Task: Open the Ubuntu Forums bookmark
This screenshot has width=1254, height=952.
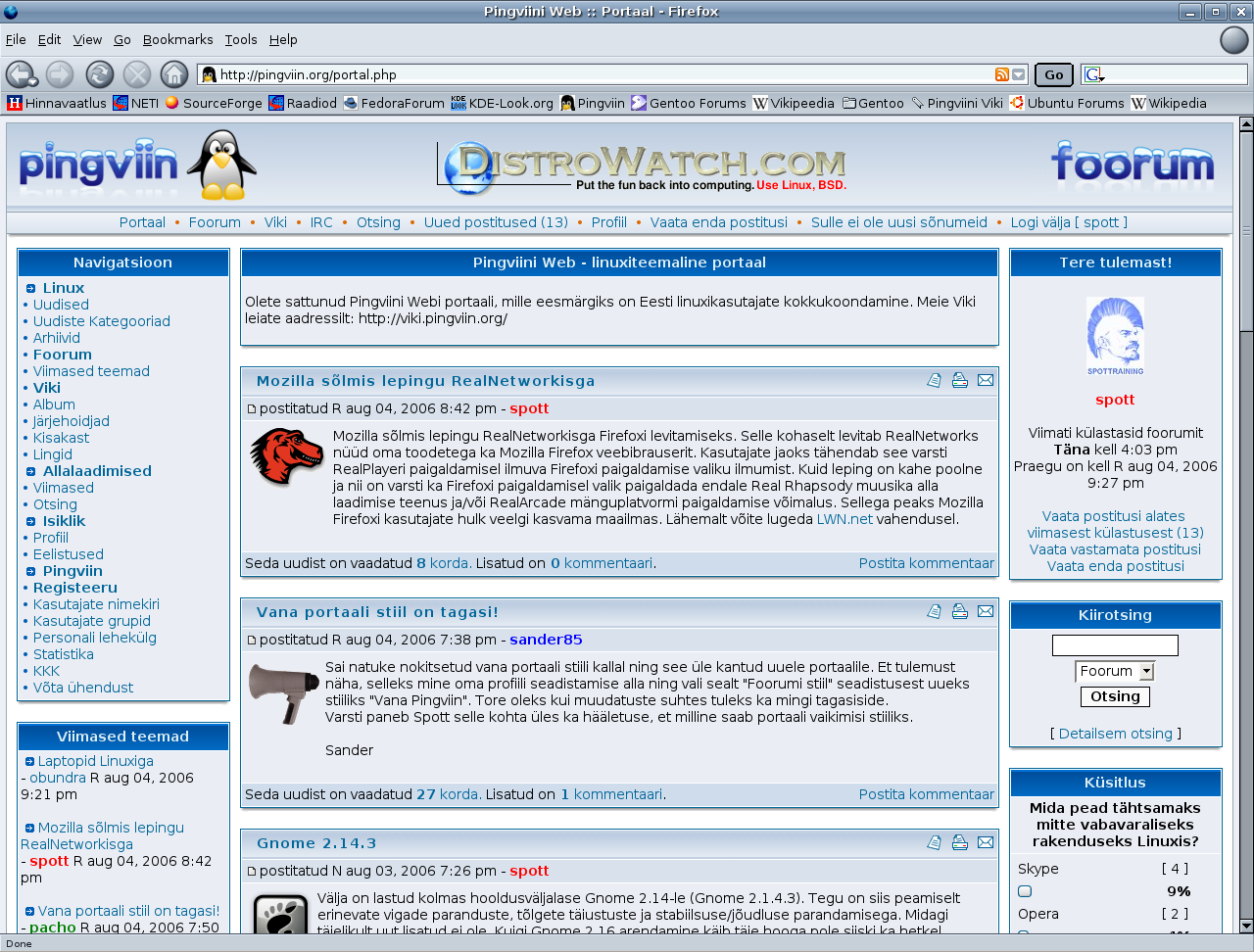Action: [x=1067, y=103]
